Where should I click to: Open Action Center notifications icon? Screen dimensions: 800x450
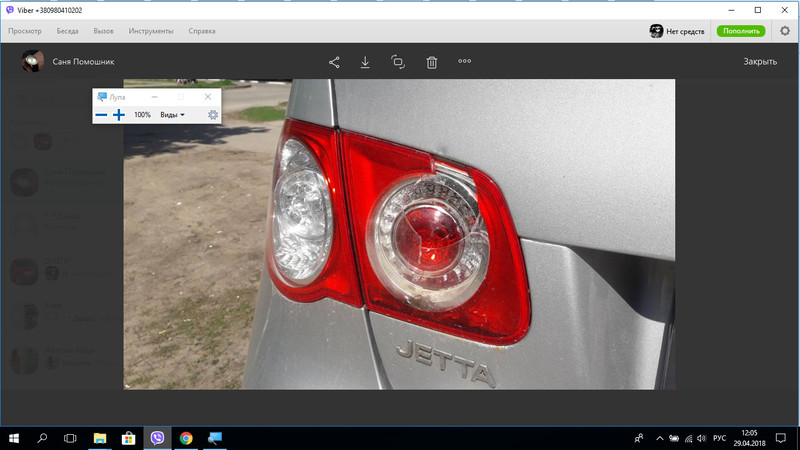781,438
